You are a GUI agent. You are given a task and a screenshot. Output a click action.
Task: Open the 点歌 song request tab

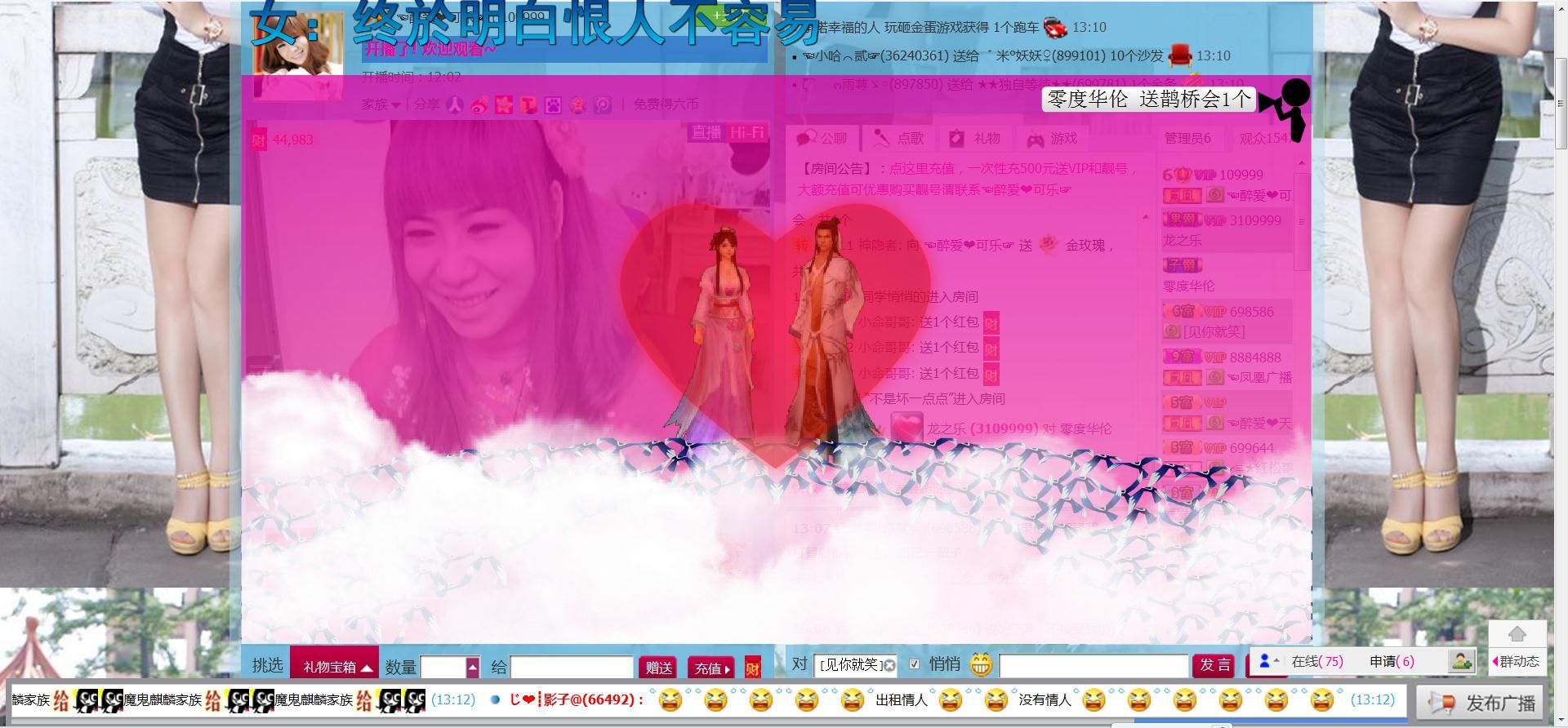(898, 139)
